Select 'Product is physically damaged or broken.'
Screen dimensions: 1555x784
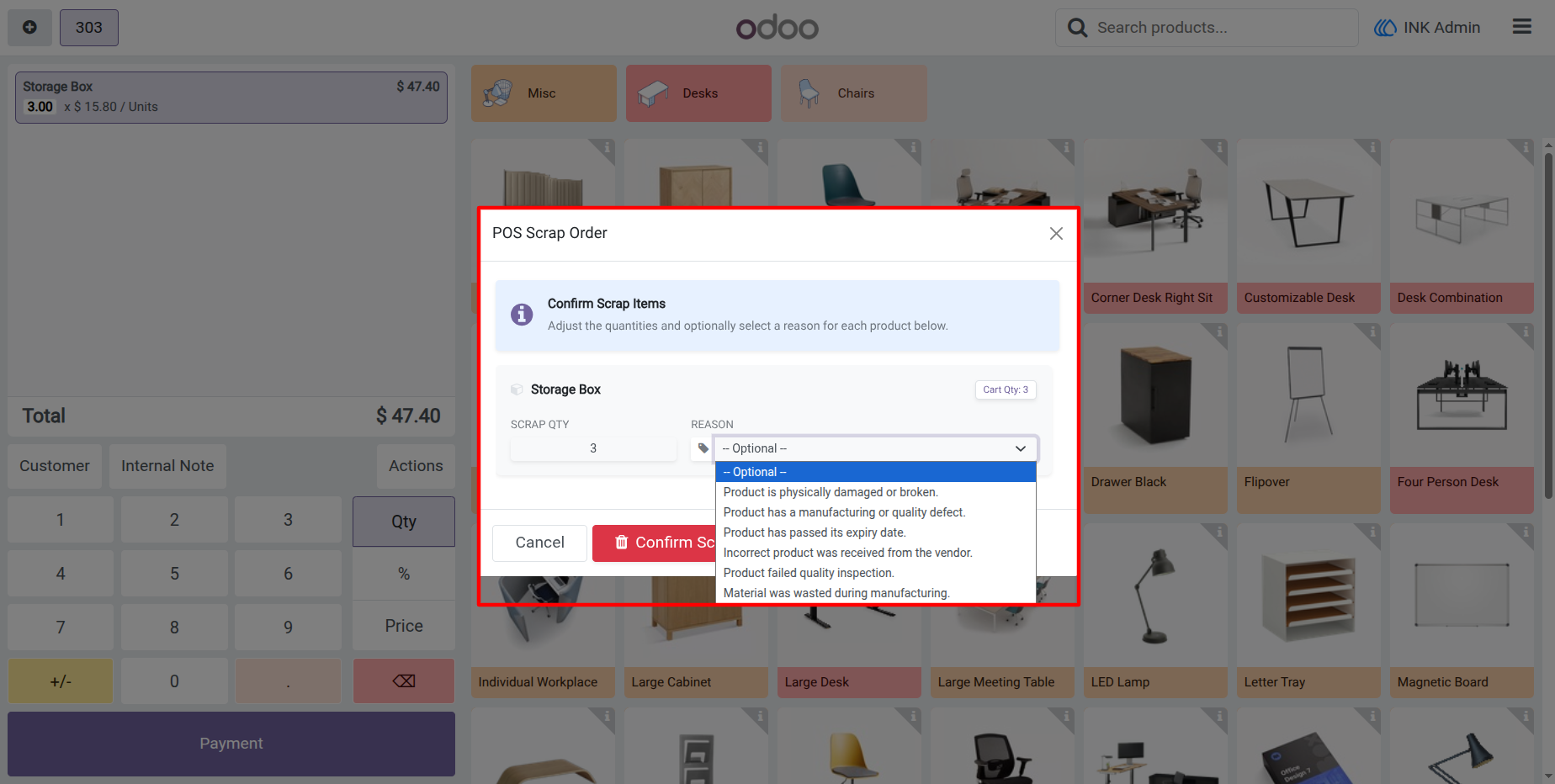click(875, 492)
